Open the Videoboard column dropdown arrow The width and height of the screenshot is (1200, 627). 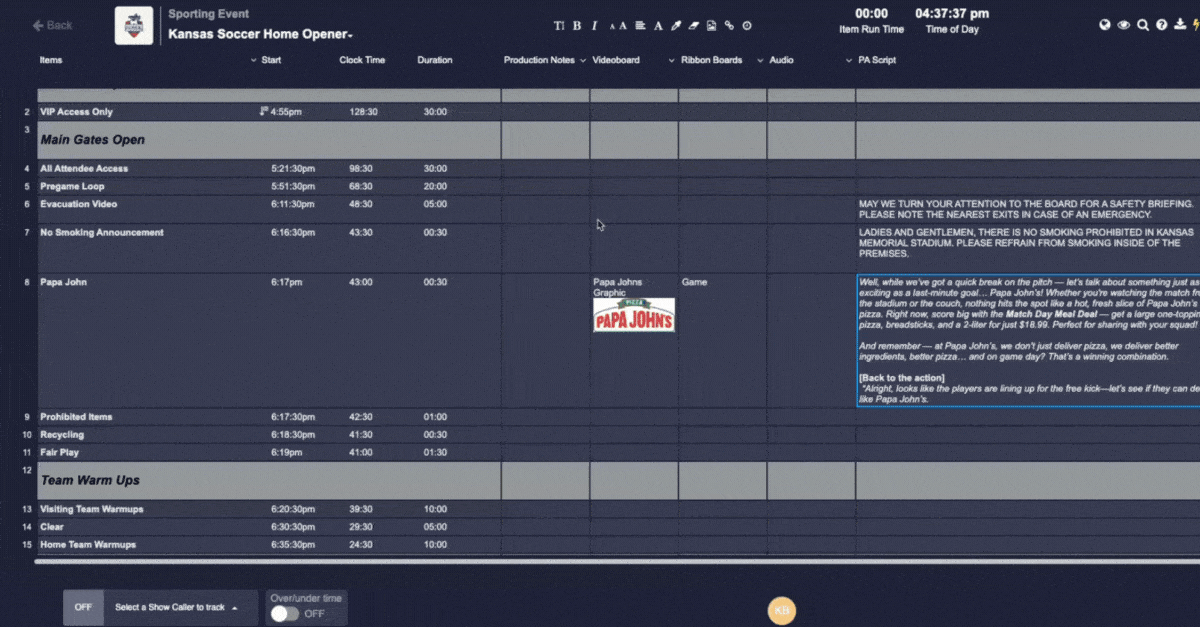point(671,61)
